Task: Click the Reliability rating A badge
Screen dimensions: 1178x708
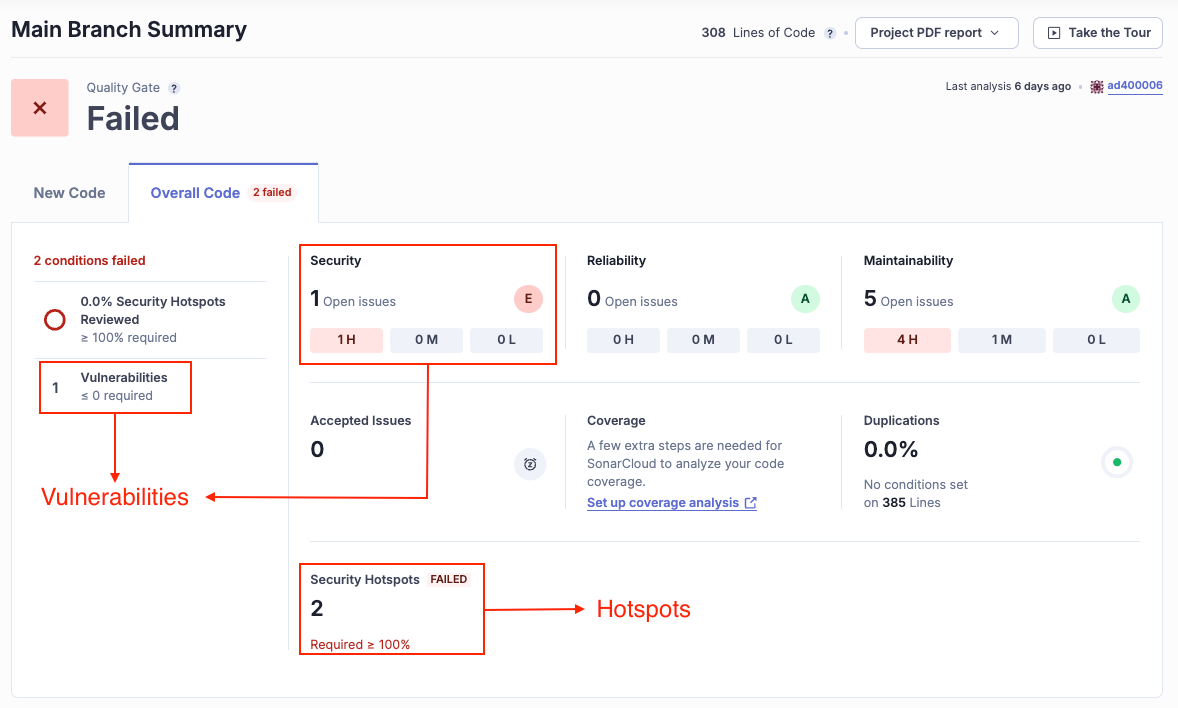Action: [805, 299]
